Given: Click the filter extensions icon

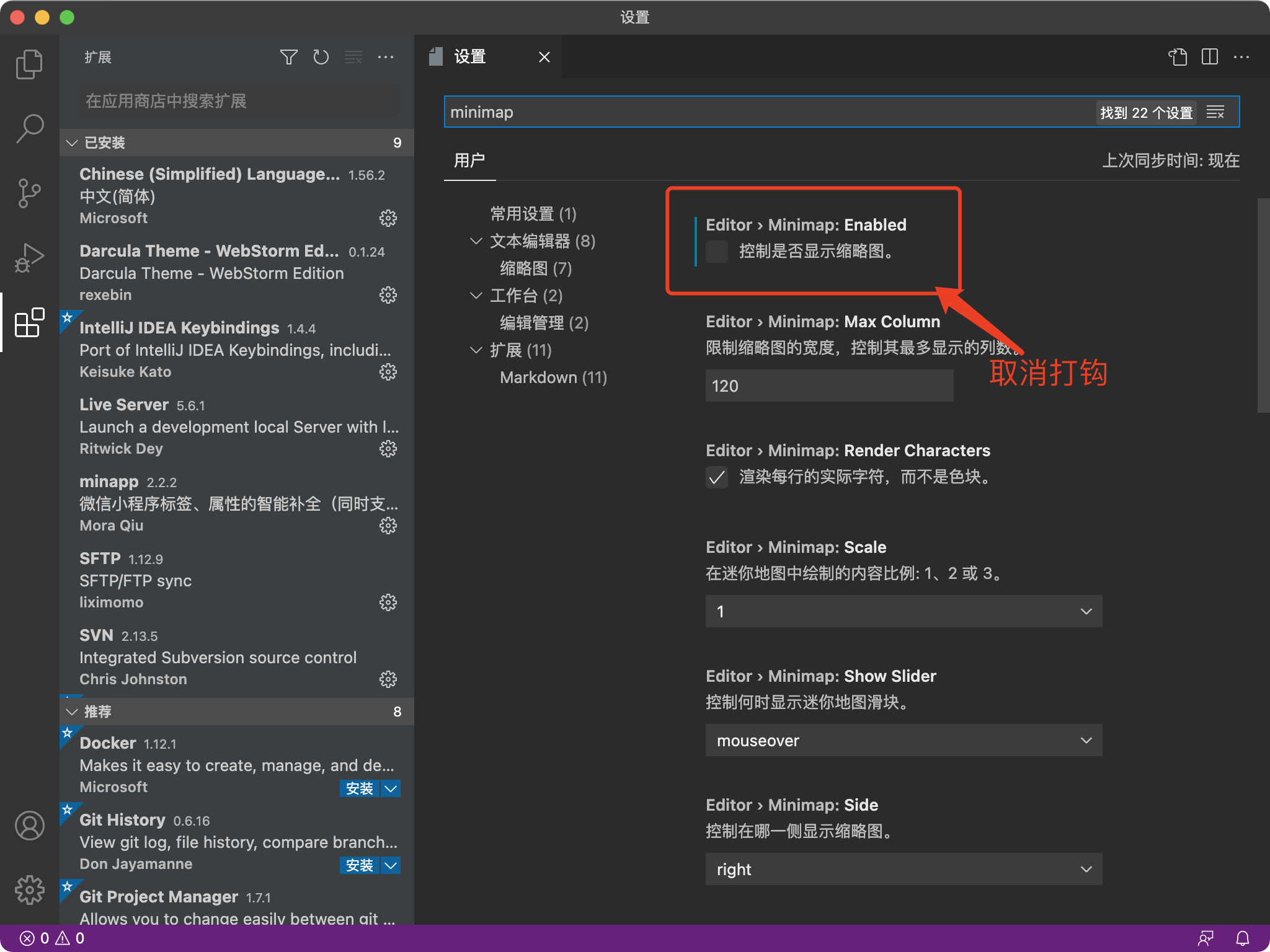Looking at the screenshot, I should click(x=289, y=57).
